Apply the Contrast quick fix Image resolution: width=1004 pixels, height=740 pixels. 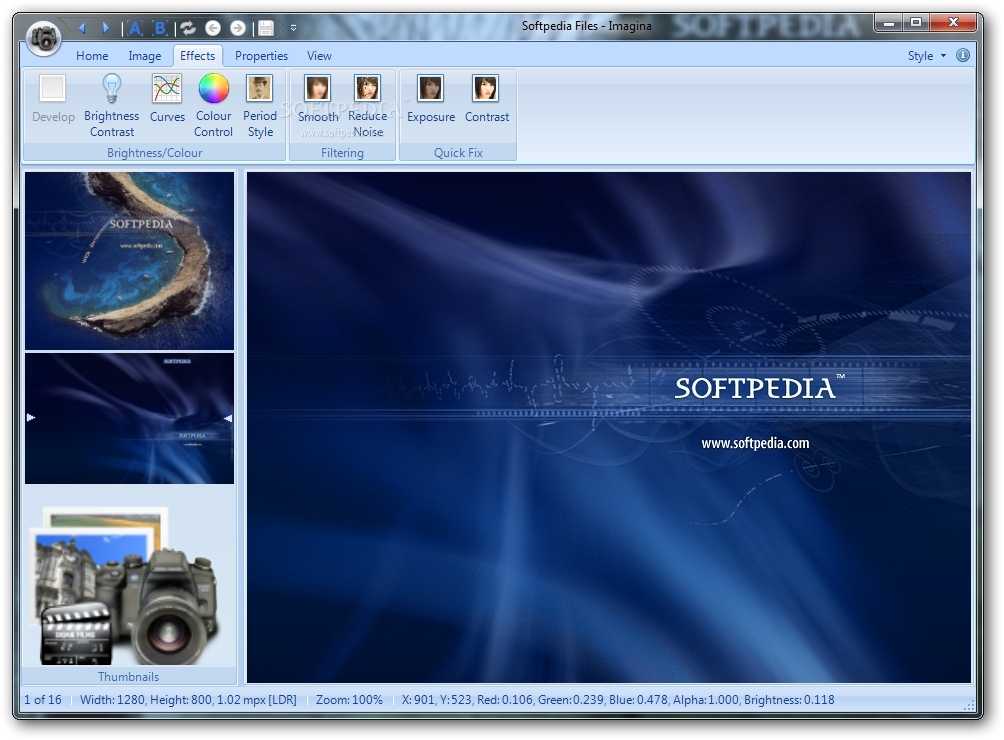[x=487, y=99]
